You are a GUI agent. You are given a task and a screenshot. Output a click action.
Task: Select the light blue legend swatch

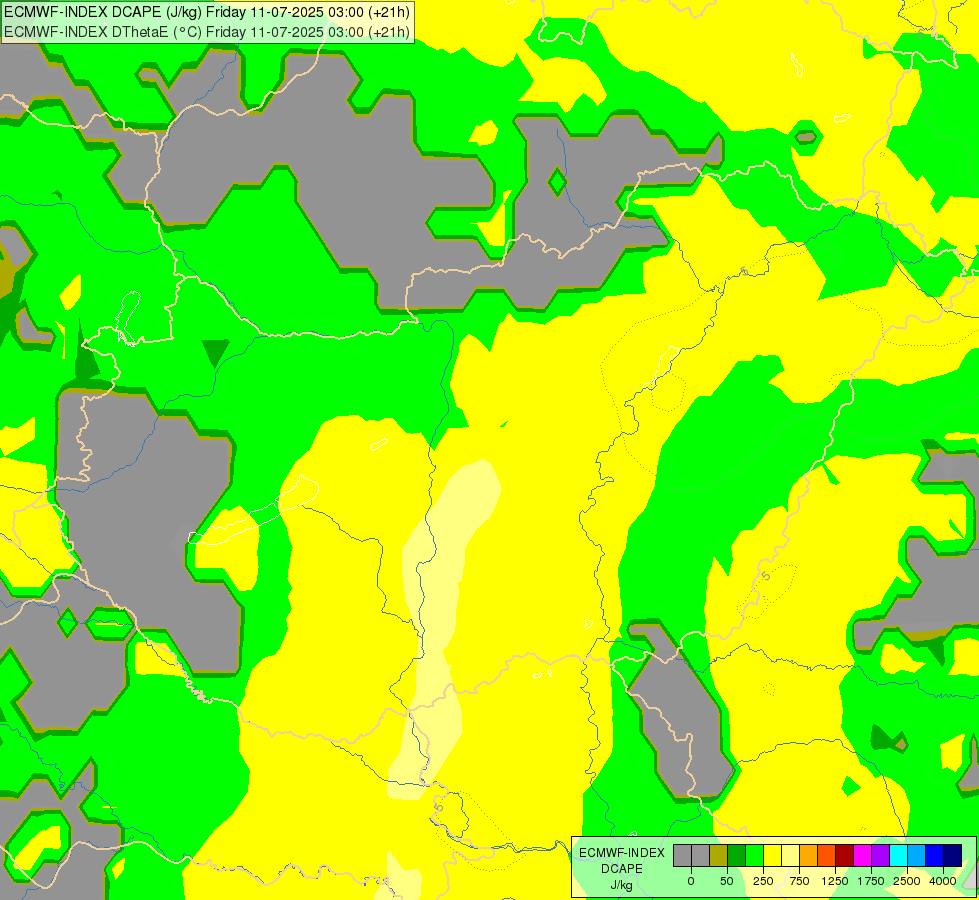[917, 856]
